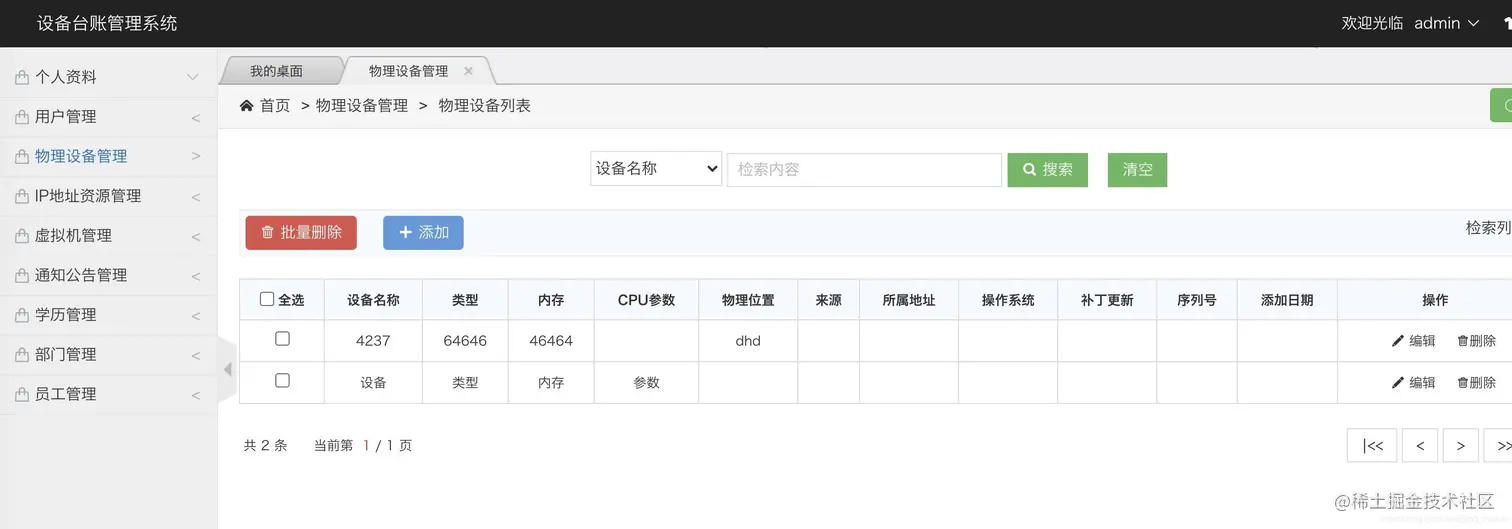The height and width of the screenshot is (529, 1512).
Task: Click the green 搜索 search button
Action: (1047, 170)
